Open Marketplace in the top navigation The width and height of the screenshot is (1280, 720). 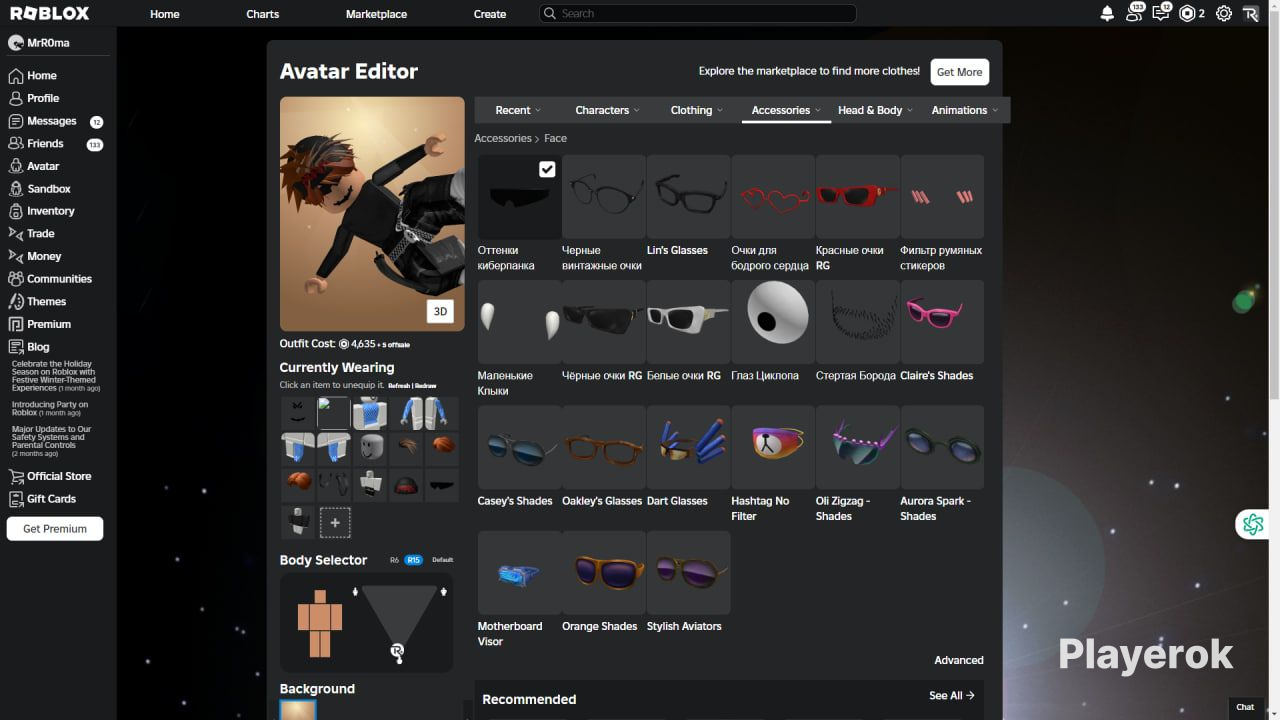pos(376,14)
